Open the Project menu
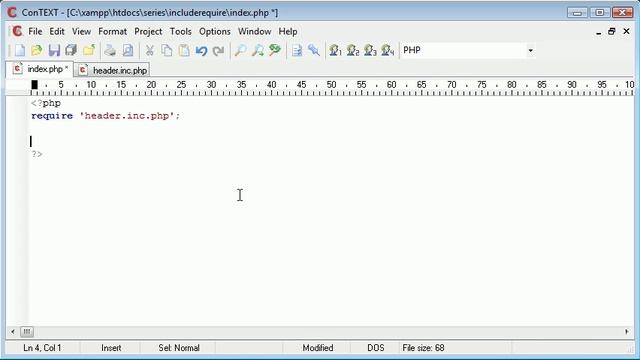640x360 pixels. coord(148,31)
